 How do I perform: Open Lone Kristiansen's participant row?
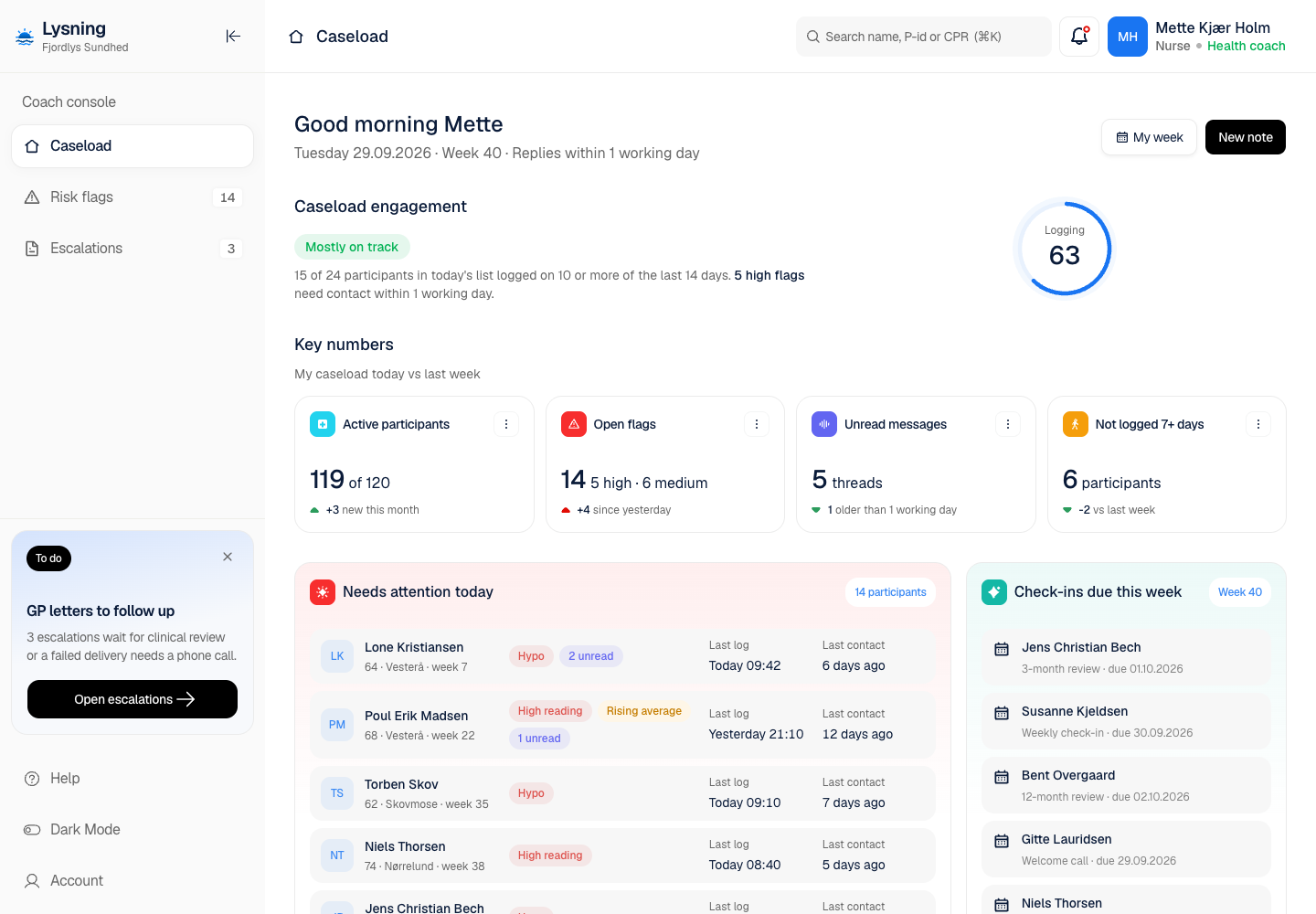622,656
